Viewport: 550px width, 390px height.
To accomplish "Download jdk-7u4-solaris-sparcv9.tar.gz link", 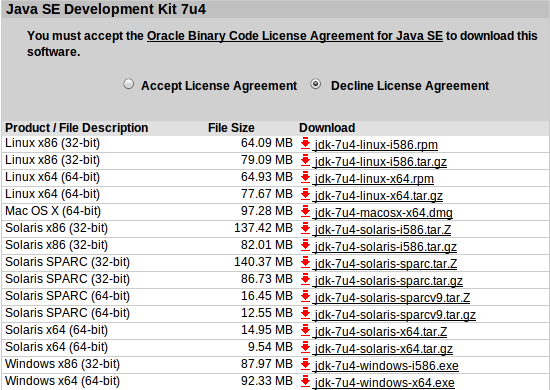I will pyautogui.click(x=395, y=315).
